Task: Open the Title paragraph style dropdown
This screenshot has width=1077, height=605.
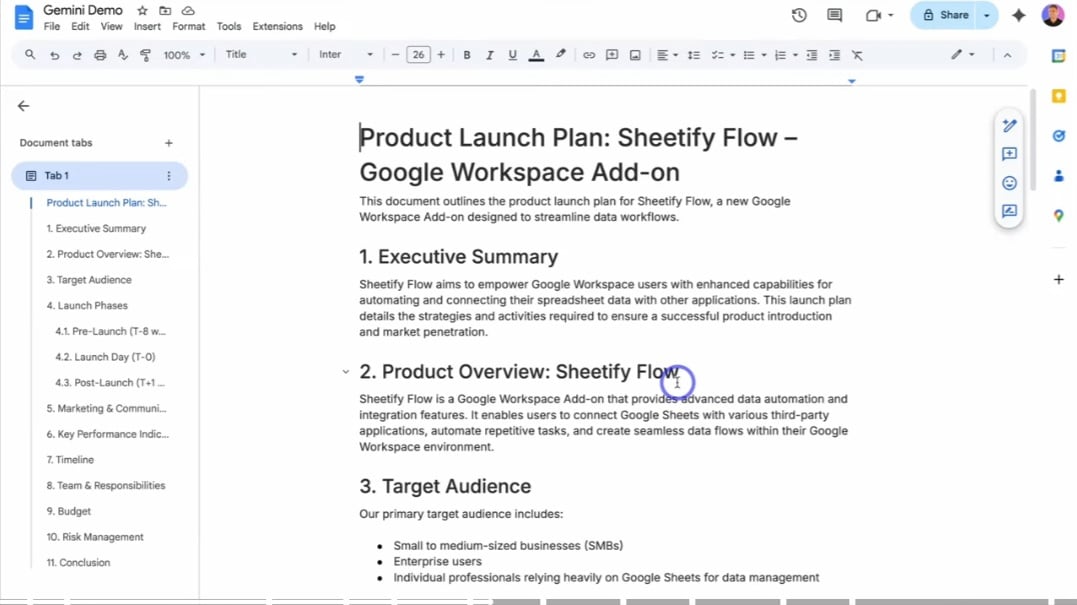Action: 261,55
